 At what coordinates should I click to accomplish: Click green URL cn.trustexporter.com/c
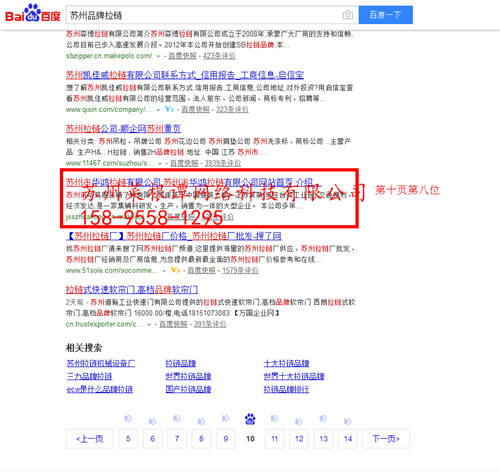(x=104, y=324)
